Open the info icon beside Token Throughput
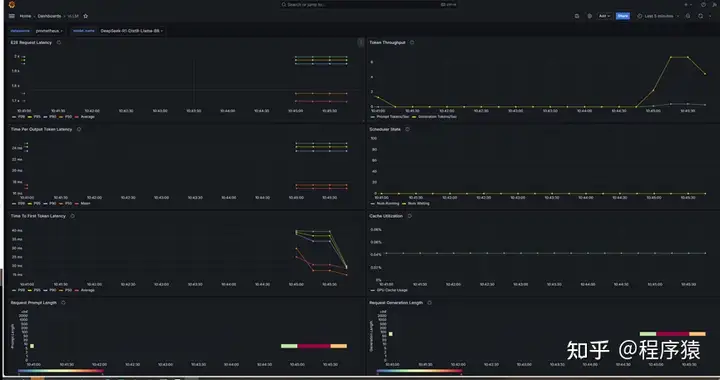 (x=412, y=42)
